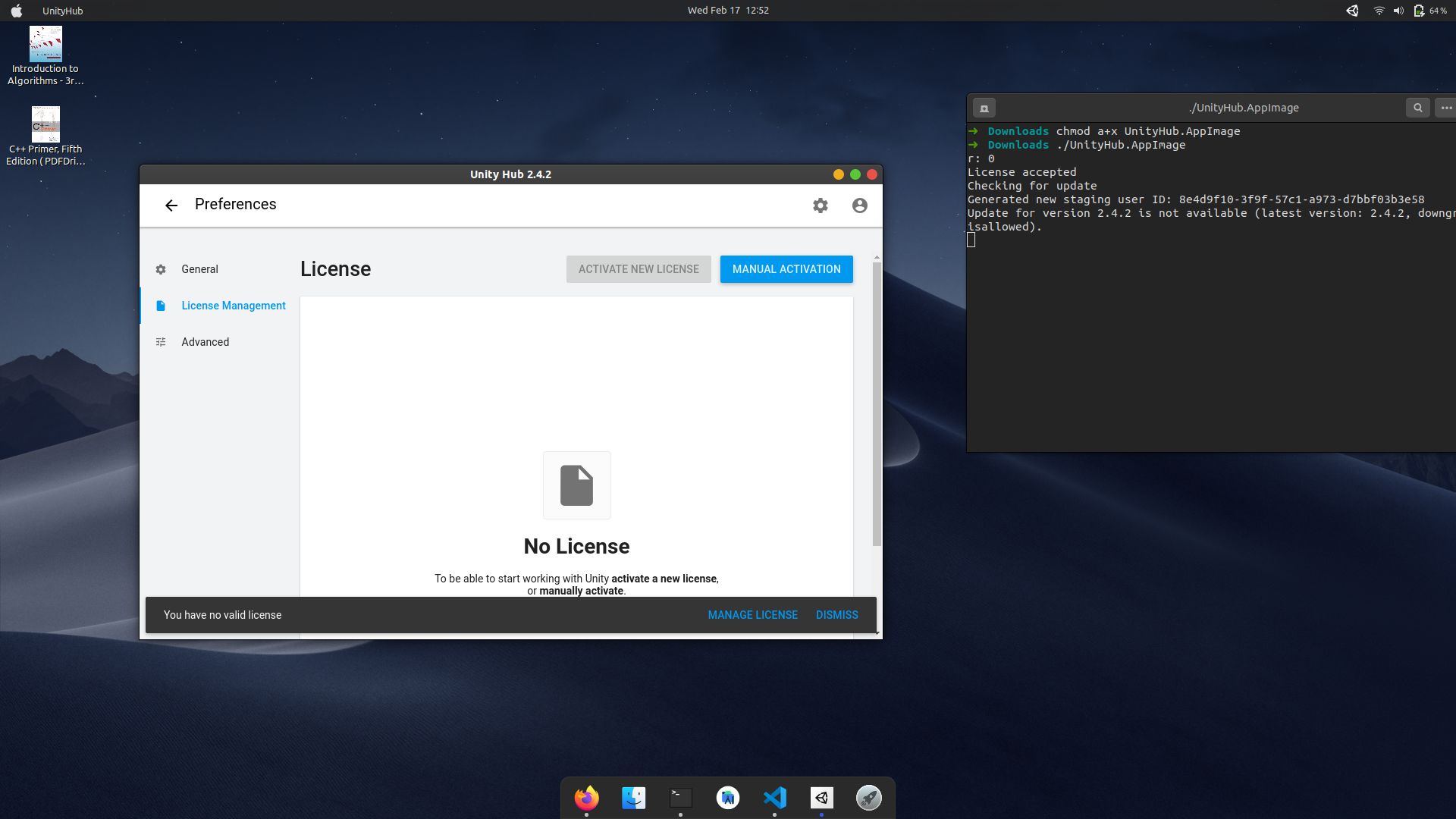Click the ./UnityHub.AppImage terminal title
The height and width of the screenshot is (819, 1456).
[1244, 108]
